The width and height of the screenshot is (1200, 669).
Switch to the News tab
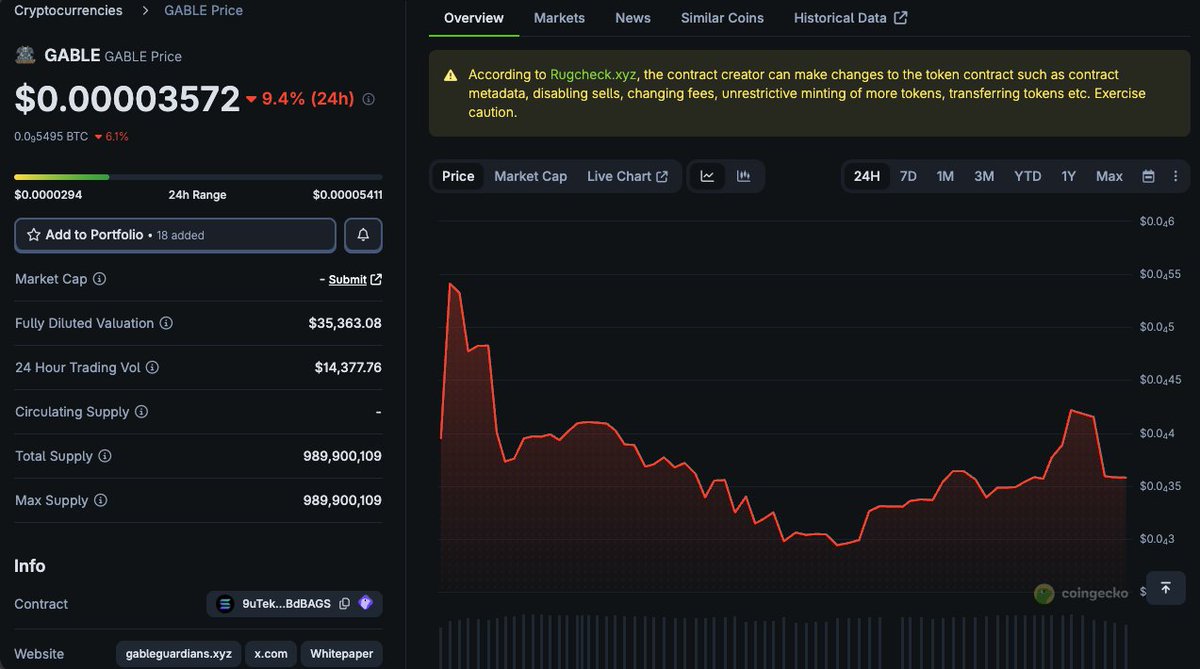pos(633,18)
